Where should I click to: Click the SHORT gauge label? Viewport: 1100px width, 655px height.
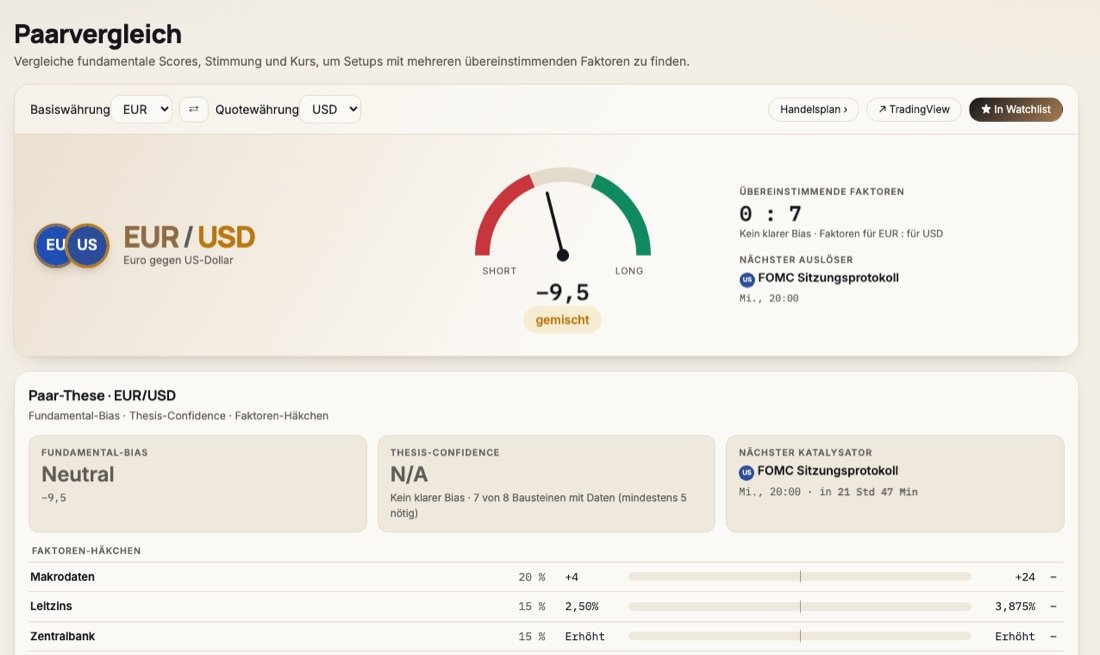coord(499,271)
